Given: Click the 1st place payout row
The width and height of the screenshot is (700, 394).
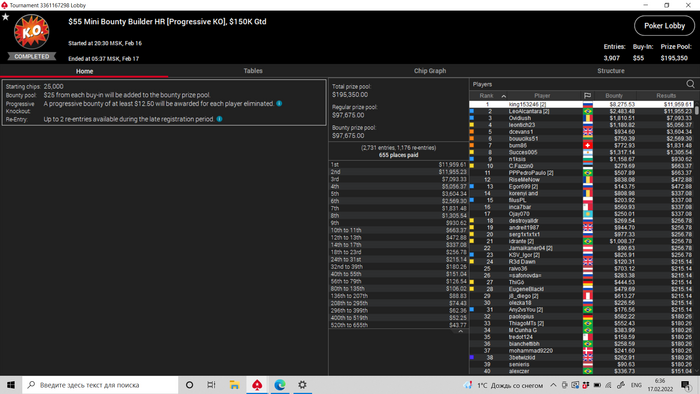Looking at the screenshot, I should [x=398, y=165].
